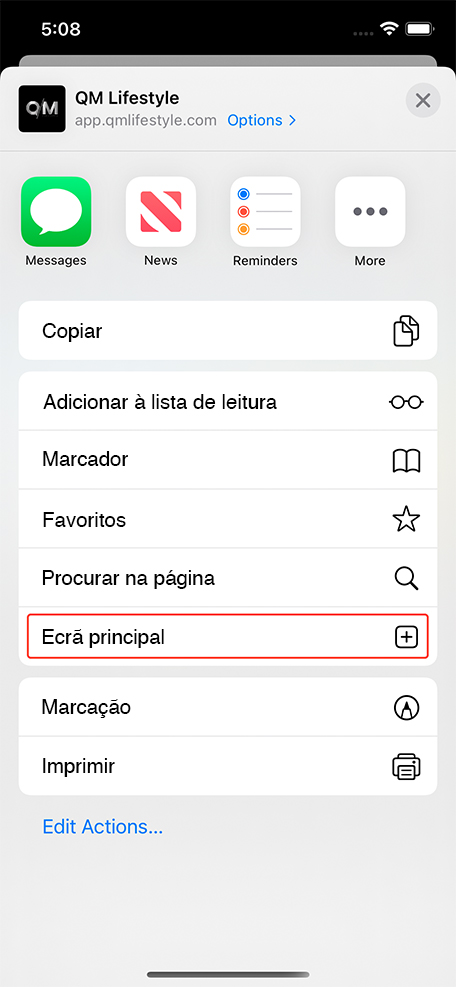Expand the Options chevron
This screenshot has width=456, height=987.
coord(261,120)
